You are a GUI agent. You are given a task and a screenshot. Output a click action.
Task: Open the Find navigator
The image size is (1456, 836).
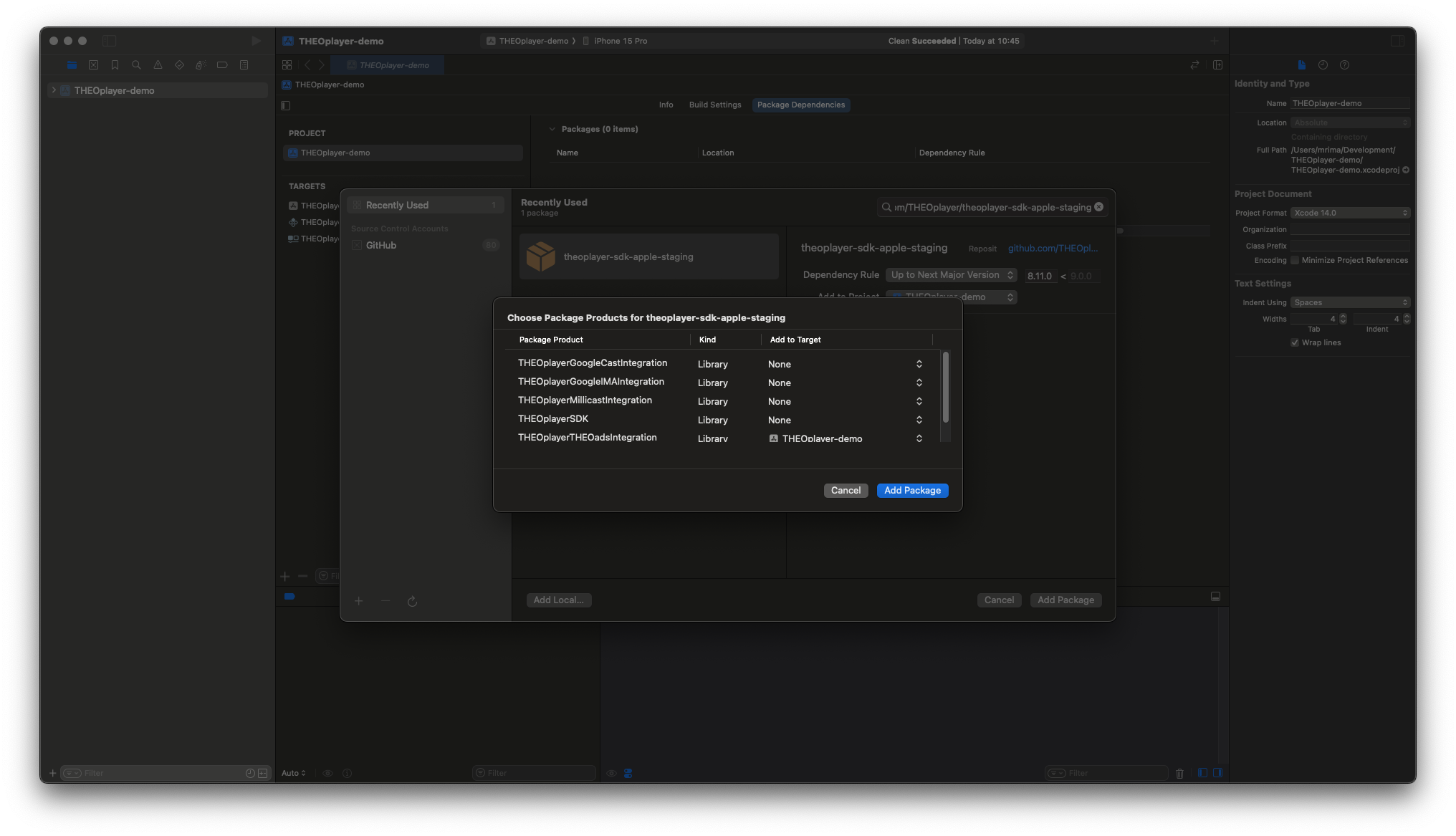[136, 64]
